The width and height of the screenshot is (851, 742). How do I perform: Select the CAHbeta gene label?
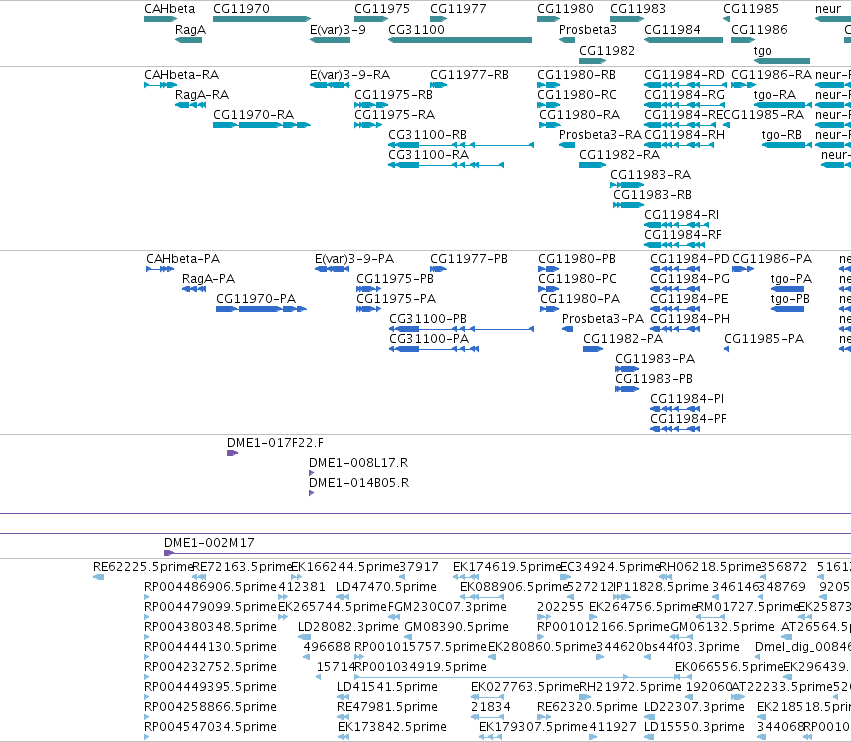point(169,9)
